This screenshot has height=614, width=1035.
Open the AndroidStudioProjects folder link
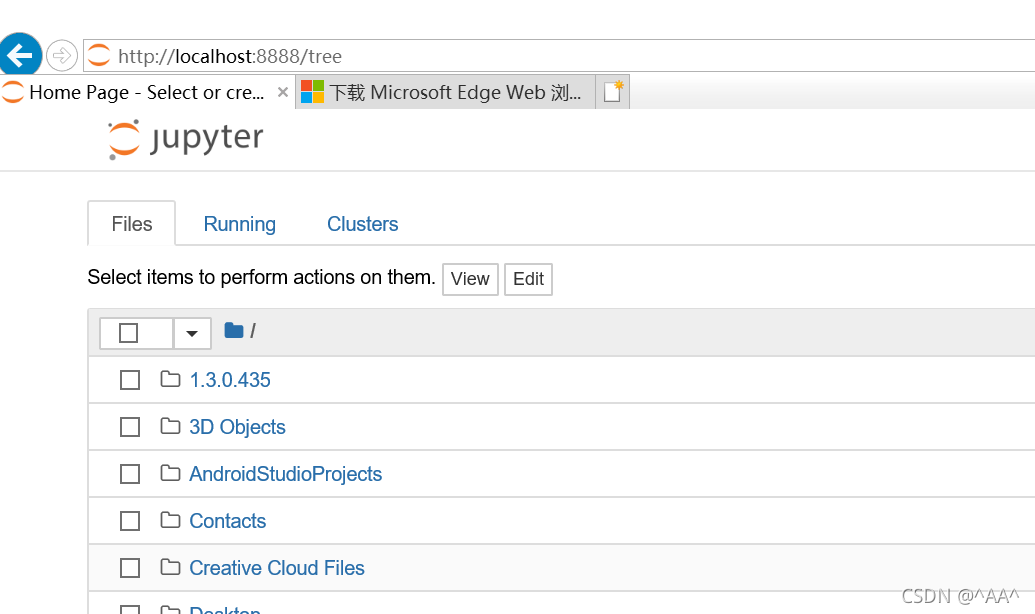coord(286,474)
